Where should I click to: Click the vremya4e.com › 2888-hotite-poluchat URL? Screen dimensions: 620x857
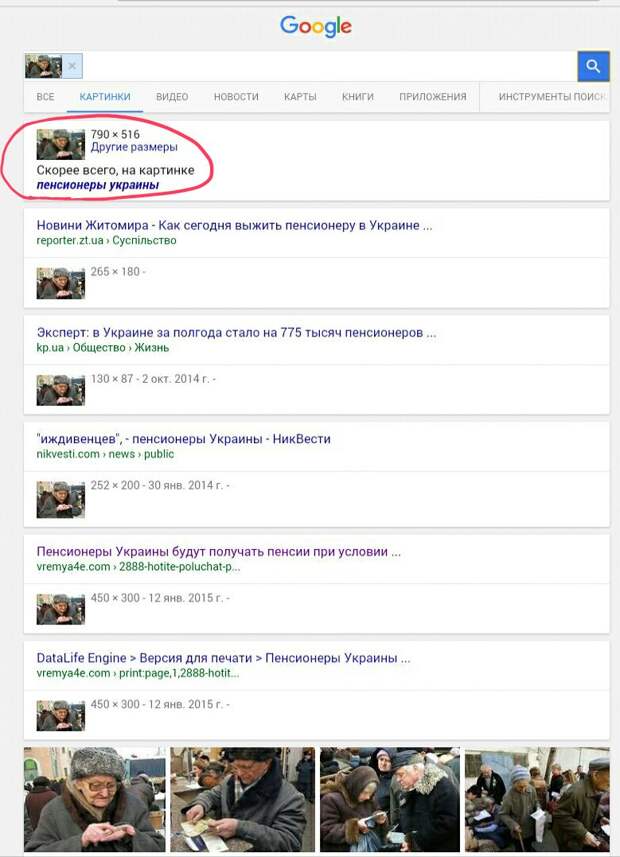138,567
